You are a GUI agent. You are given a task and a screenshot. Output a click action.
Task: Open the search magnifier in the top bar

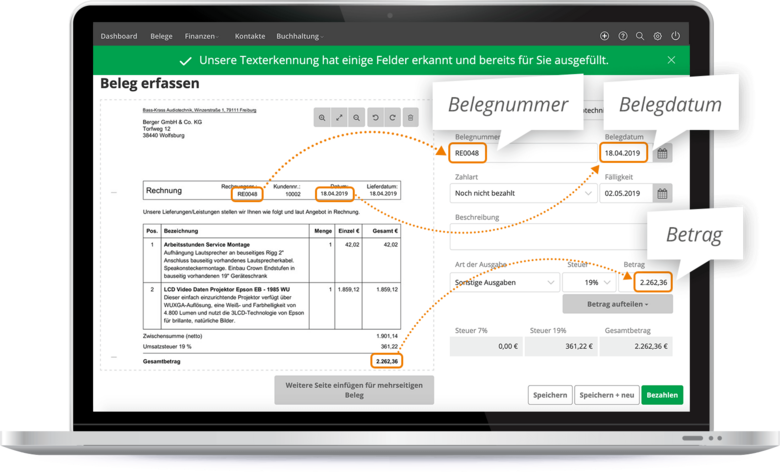point(640,36)
